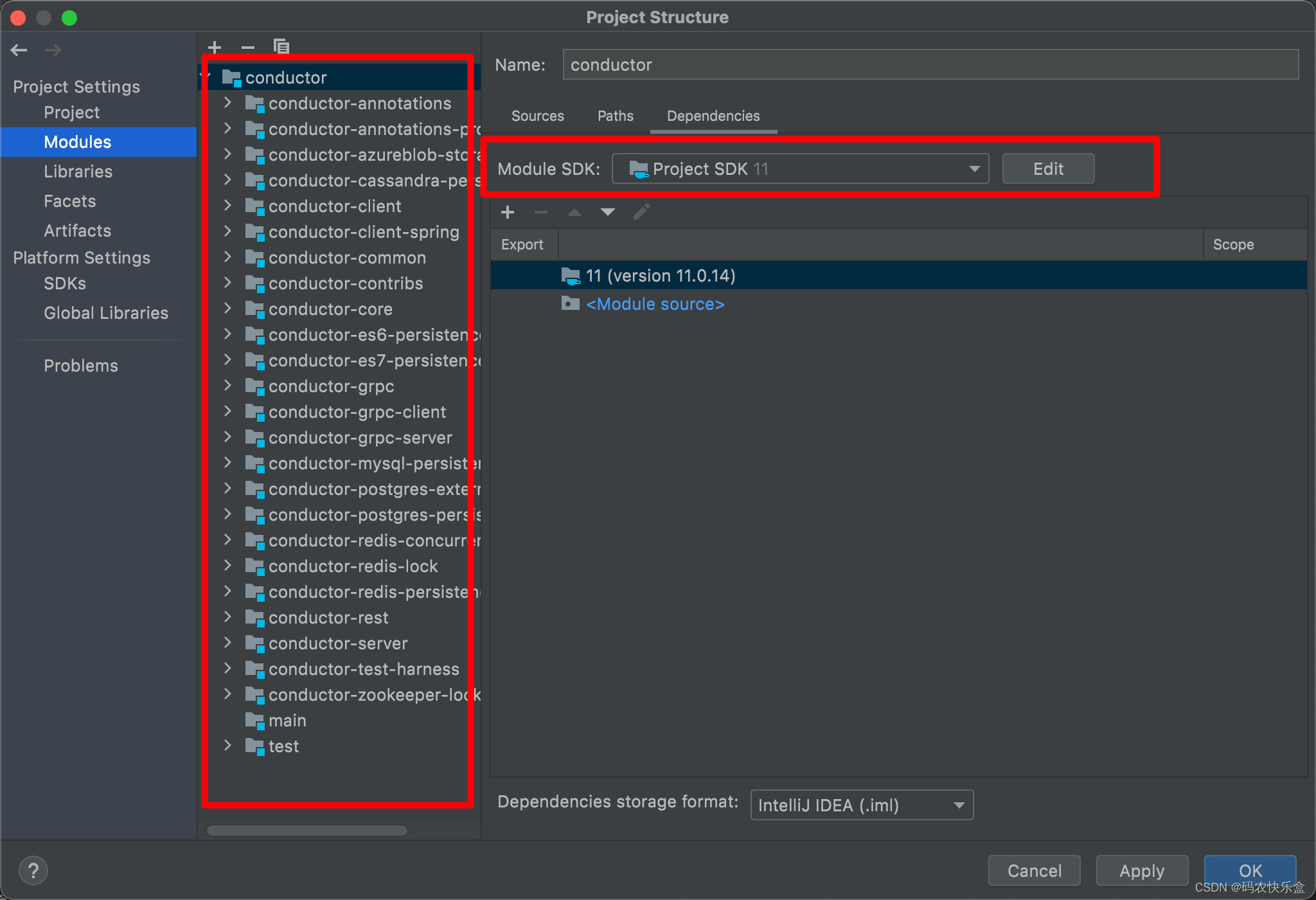
Task: Move dependency up arrow
Action: pos(574,212)
